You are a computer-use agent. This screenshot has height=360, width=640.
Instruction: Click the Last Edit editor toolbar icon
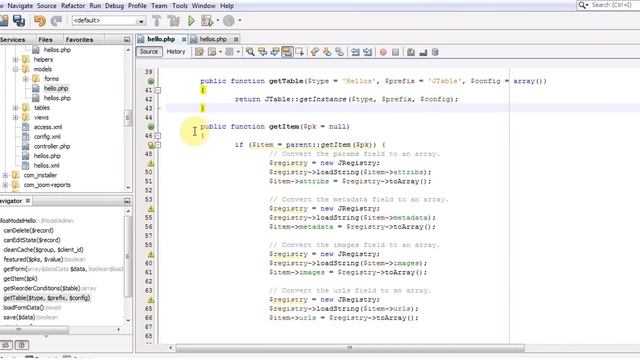[199, 52]
